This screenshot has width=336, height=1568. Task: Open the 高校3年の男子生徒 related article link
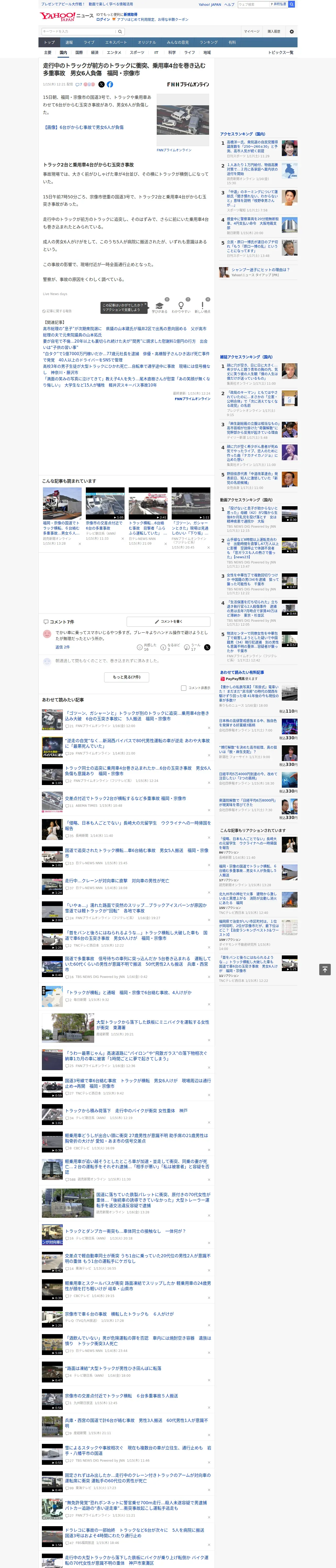pos(126,370)
